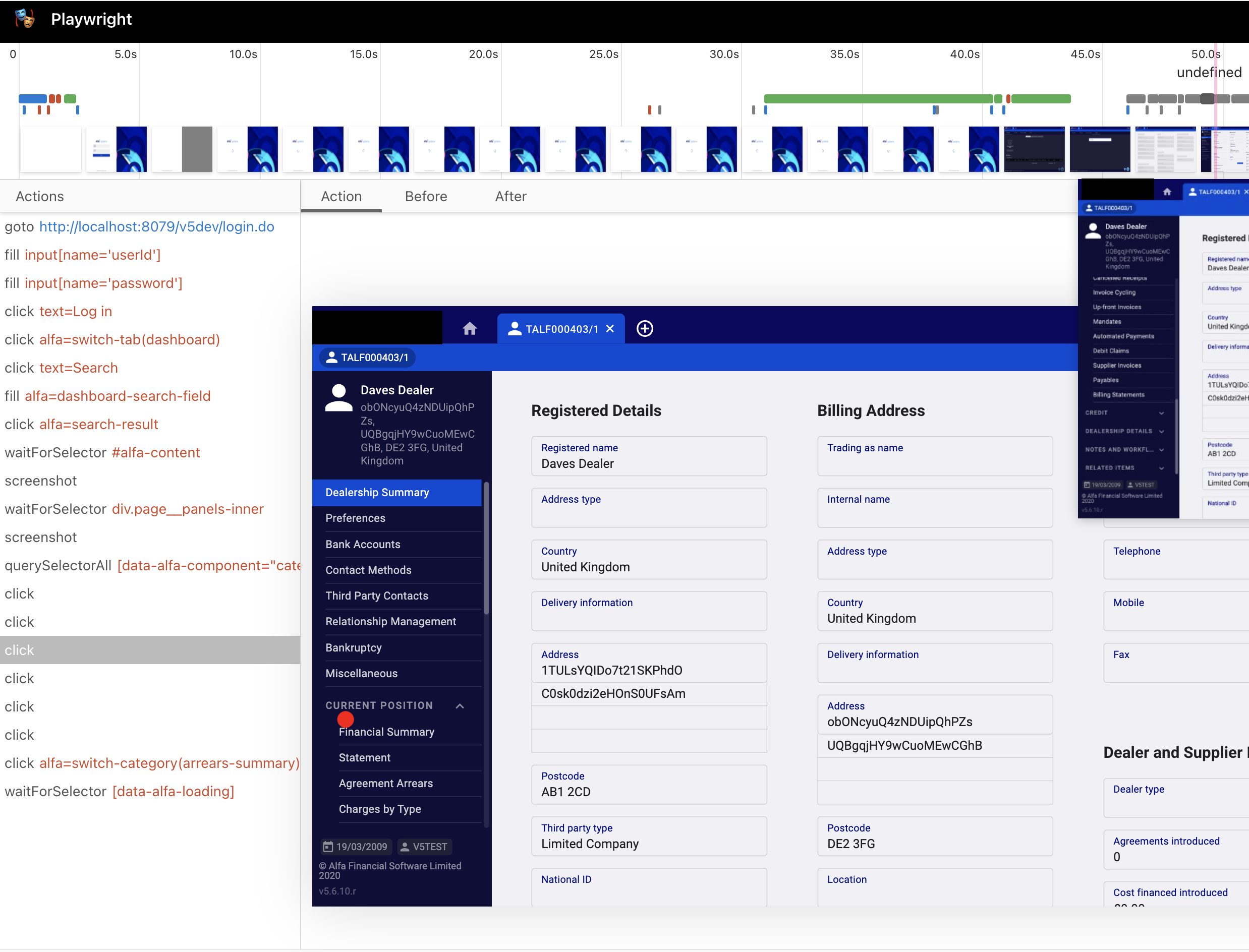Click the Fax field

(x=1176, y=663)
